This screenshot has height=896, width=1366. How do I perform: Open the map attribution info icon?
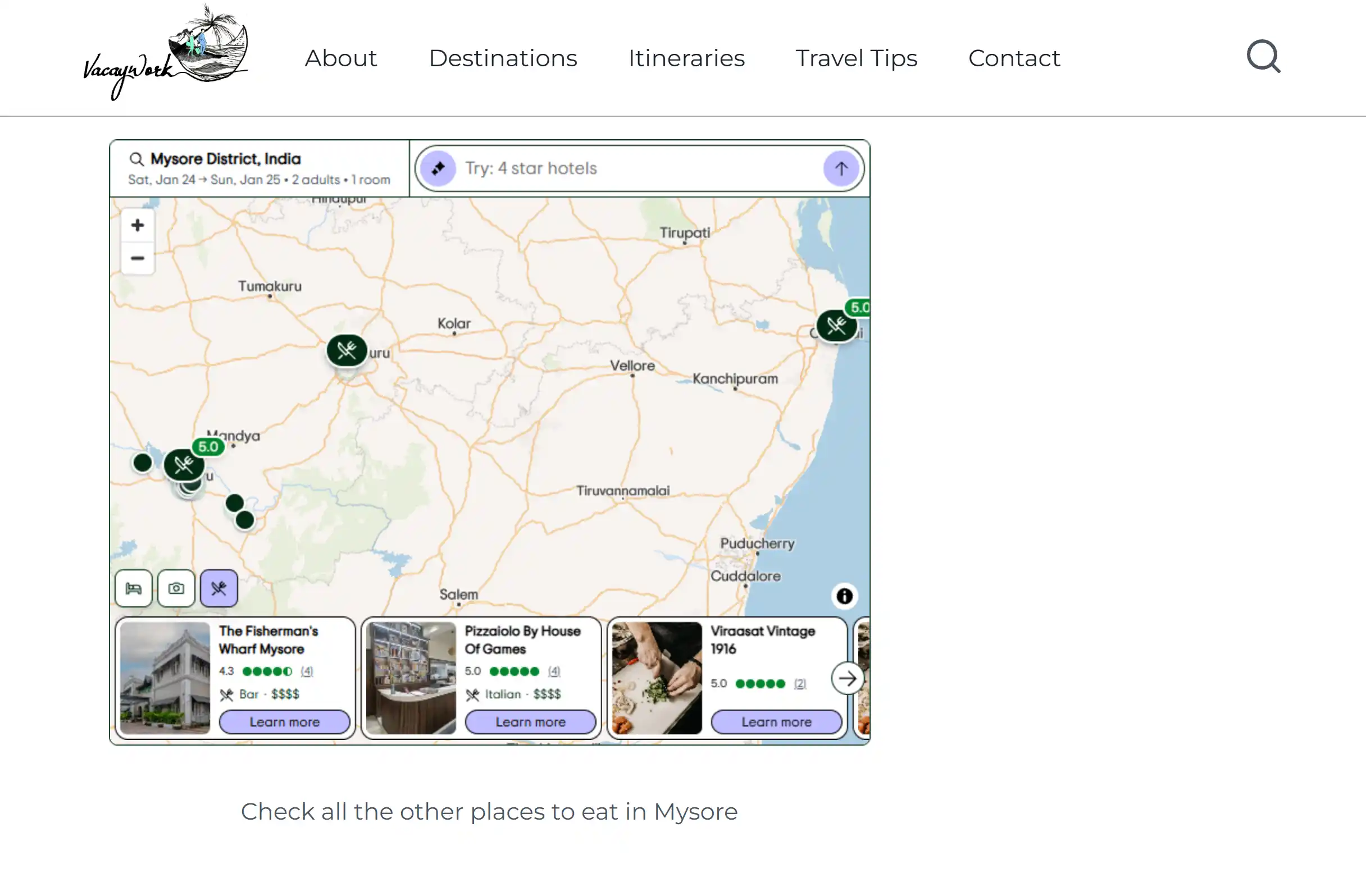(x=844, y=597)
